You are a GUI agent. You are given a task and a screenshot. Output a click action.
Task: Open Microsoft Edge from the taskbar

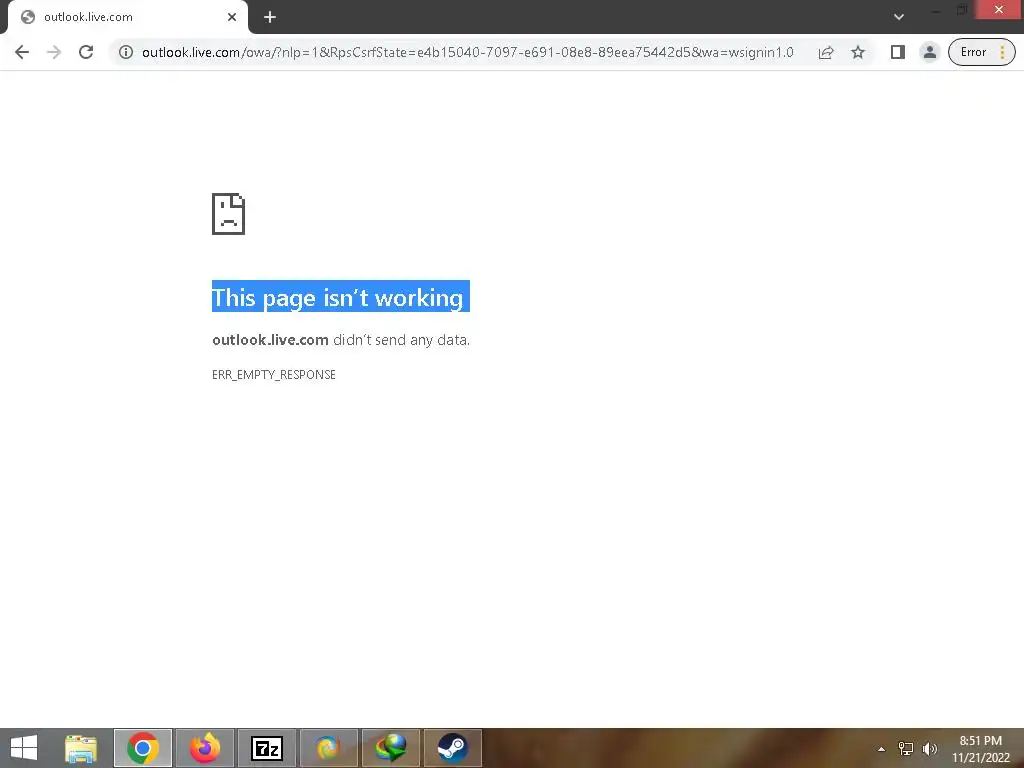click(328, 748)
